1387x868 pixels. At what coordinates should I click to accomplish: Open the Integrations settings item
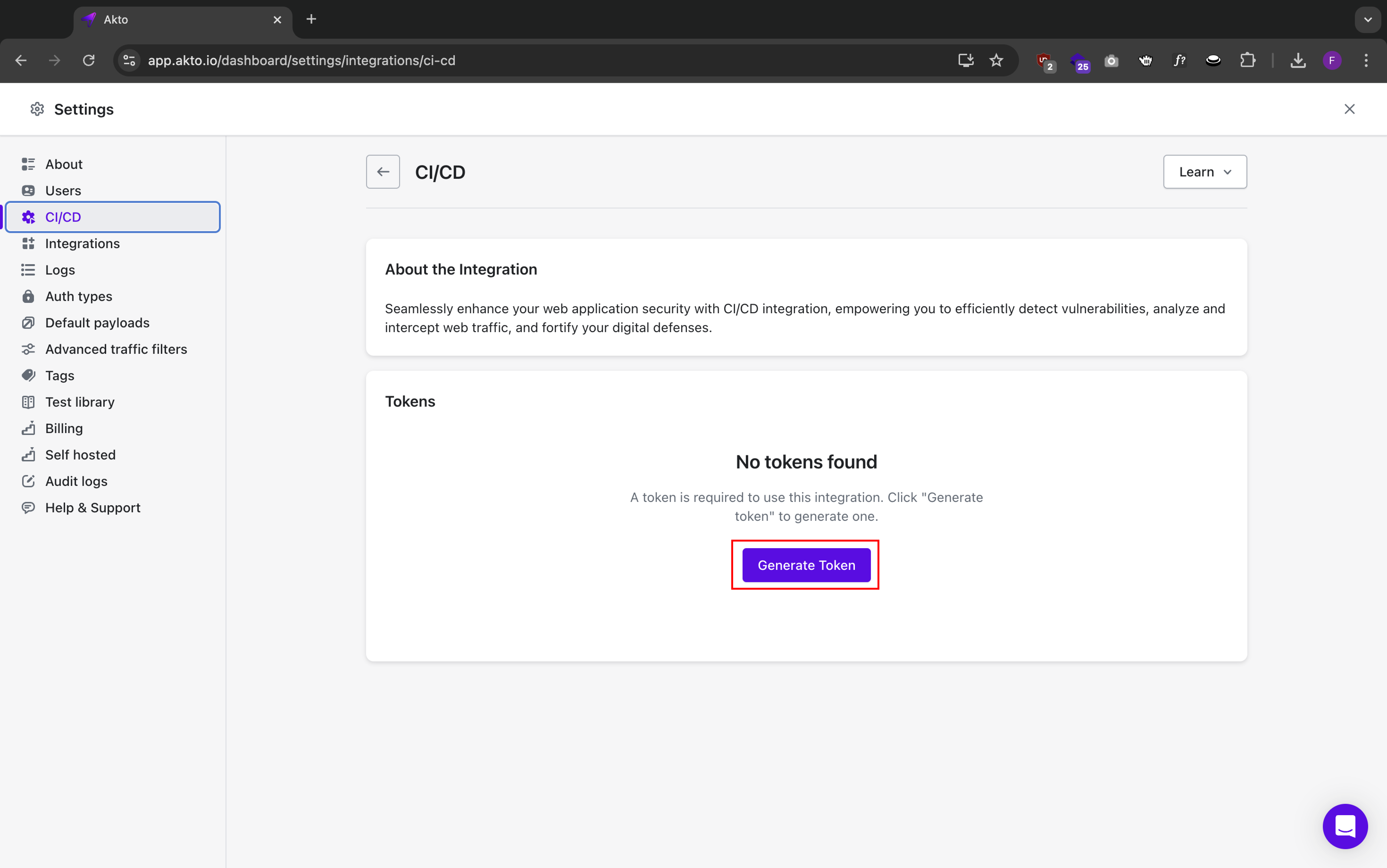(x=82, y=243)
